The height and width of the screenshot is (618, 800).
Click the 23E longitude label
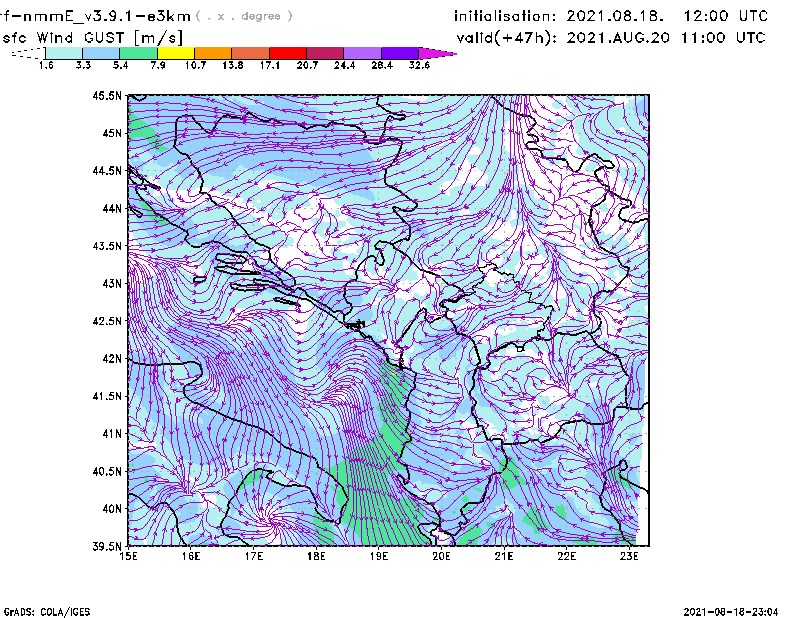click(629, 556)
